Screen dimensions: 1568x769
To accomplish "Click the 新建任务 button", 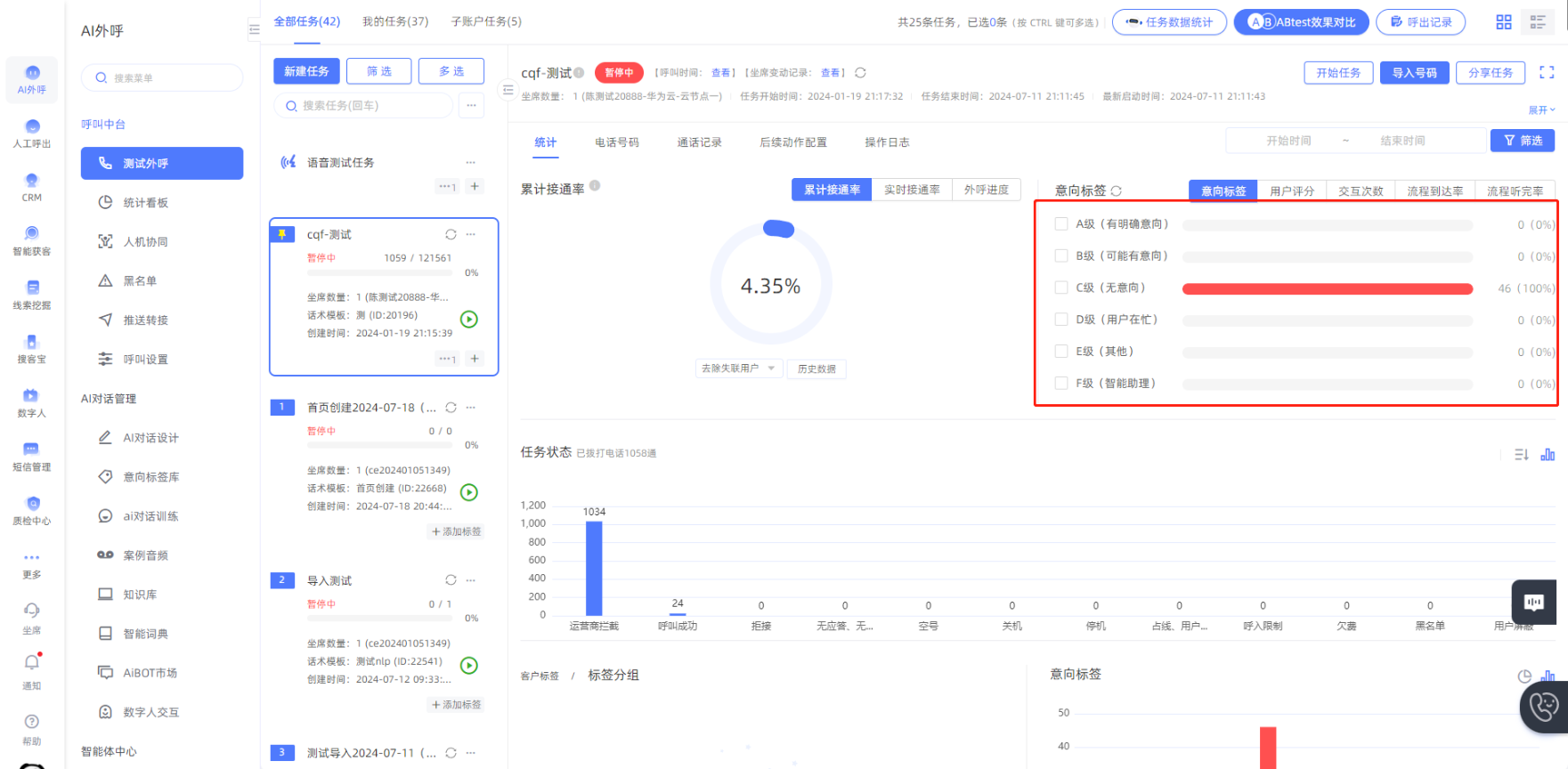I will [x=306, y=71].
